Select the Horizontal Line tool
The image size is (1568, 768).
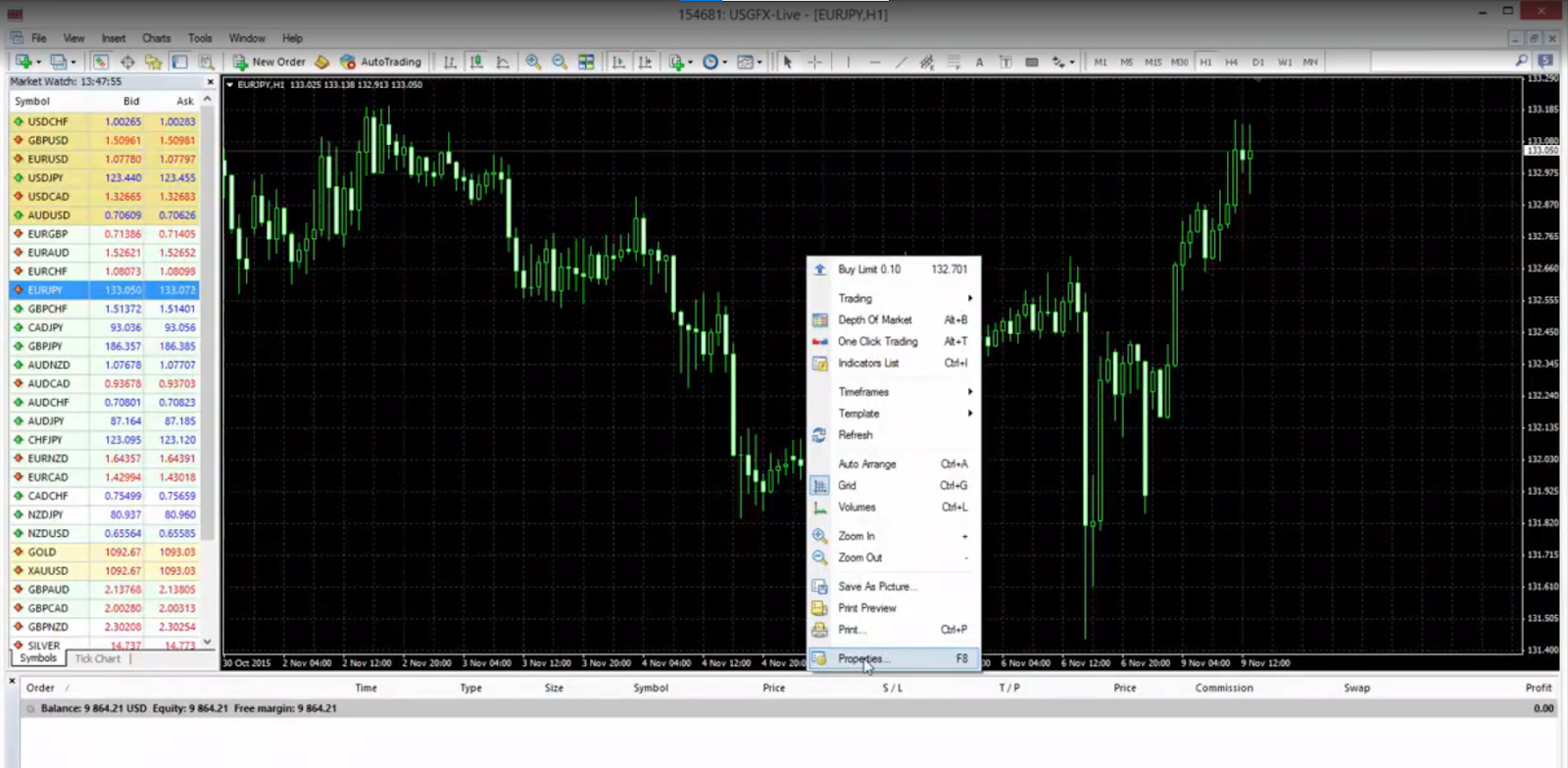click(874, 62)
